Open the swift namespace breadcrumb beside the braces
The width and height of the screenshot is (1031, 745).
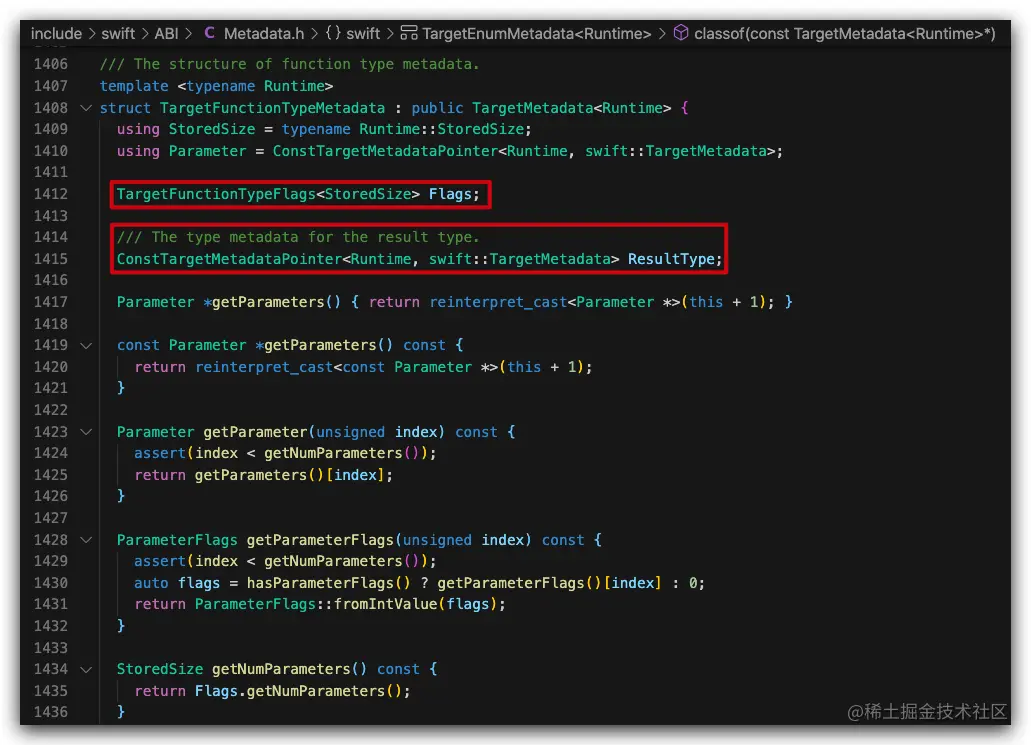click(363, 34)
